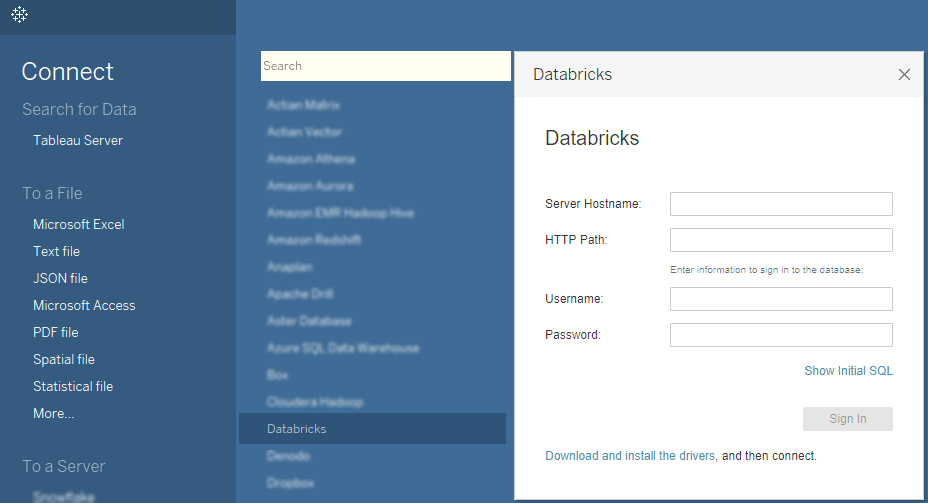Choose Cloudera Hadoop connector

[x=315, y=402]
